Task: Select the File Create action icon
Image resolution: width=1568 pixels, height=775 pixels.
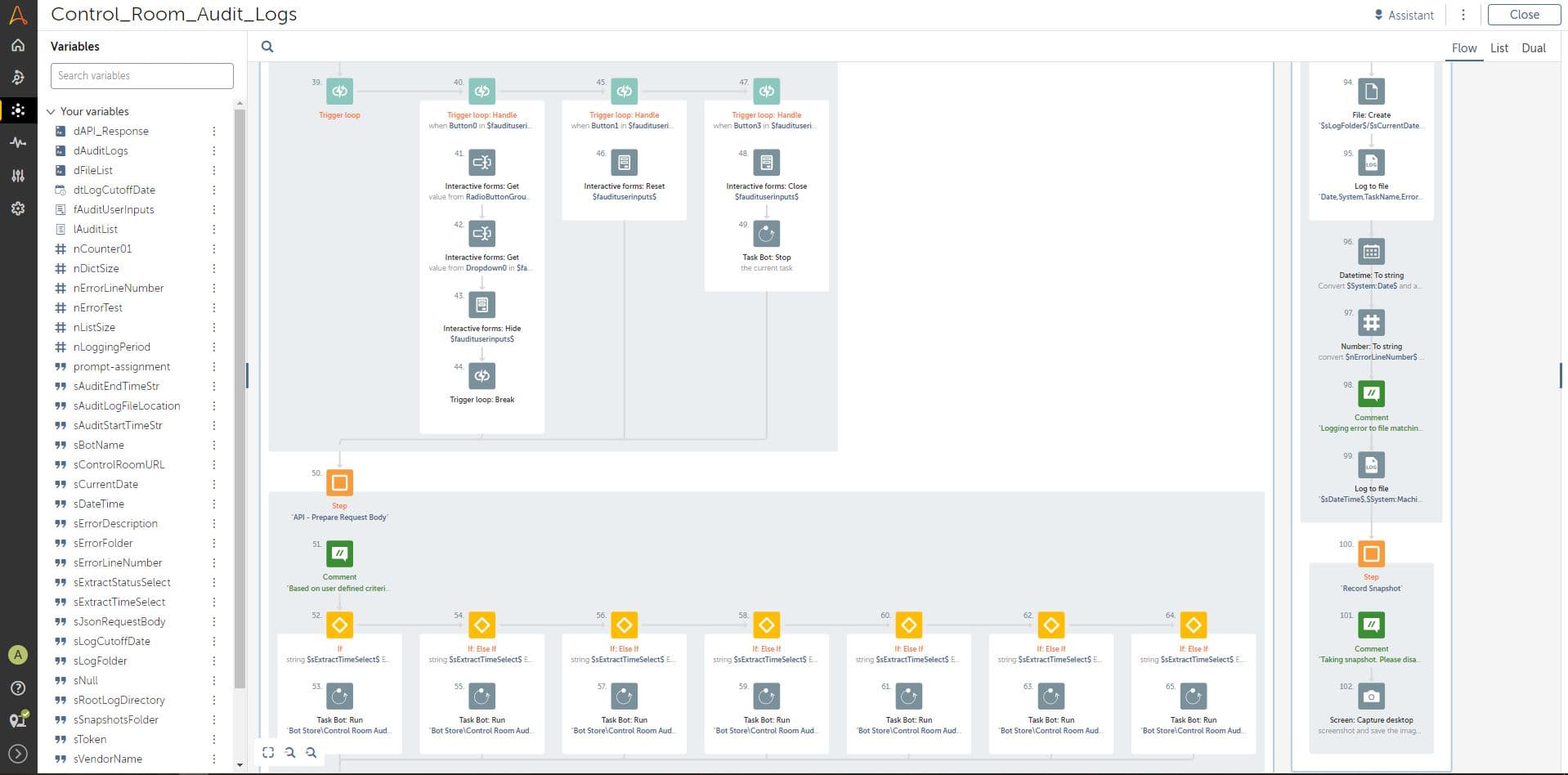Action: tap(1371, 92)
